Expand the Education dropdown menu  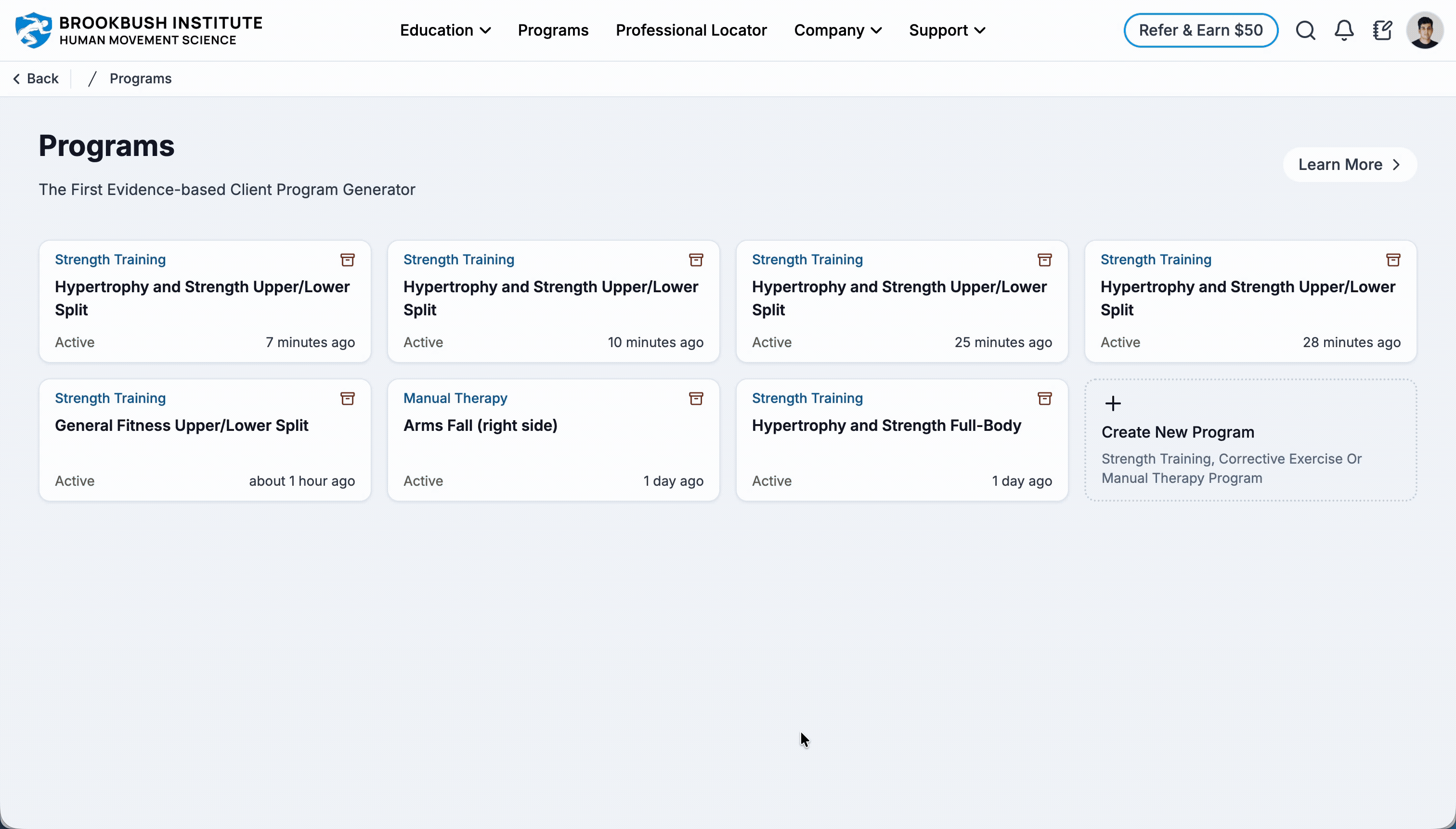tap(445, 30)
